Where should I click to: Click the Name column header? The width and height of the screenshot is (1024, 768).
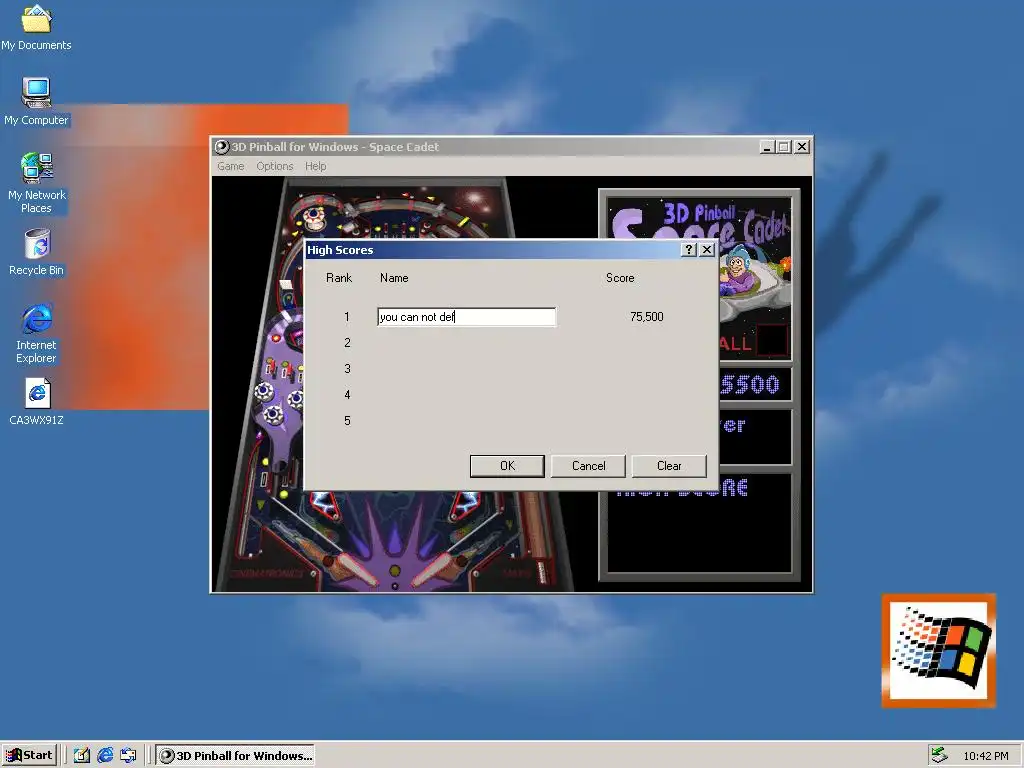click(394, 278)
